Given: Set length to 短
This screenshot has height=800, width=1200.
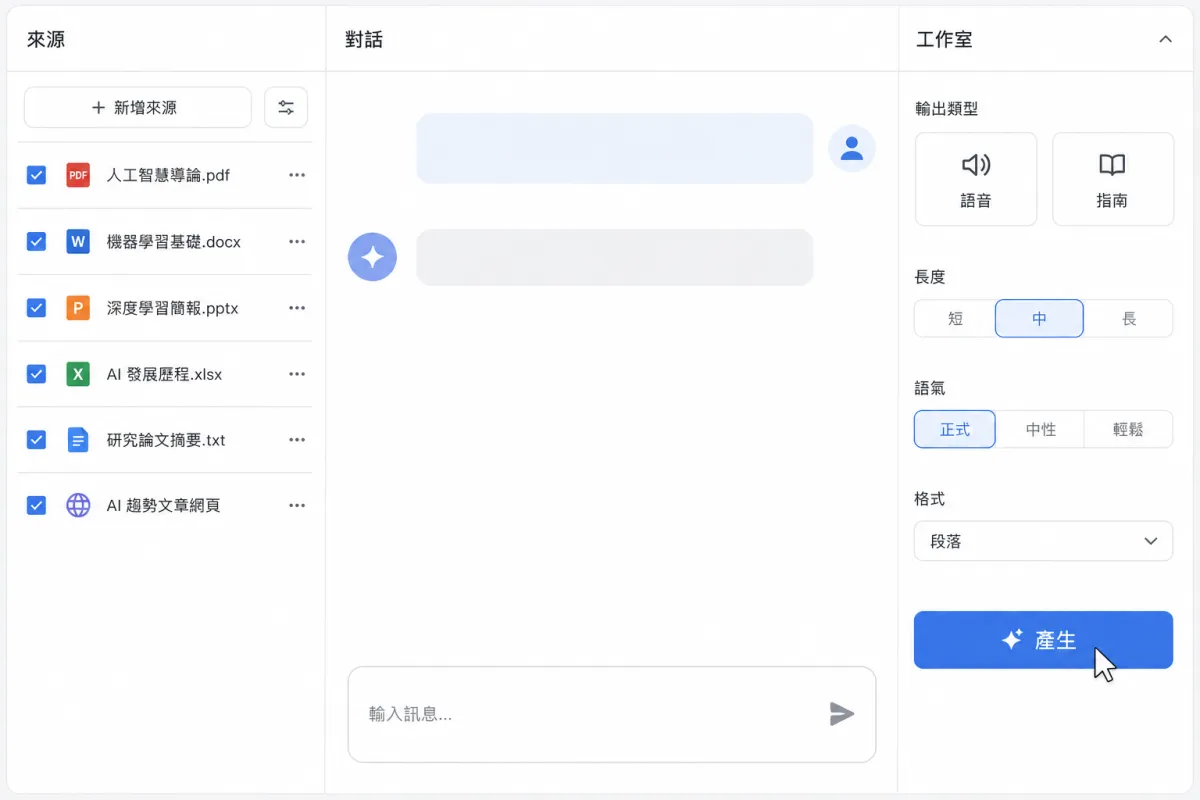Looking at the screenshot, I should point(955,319).
